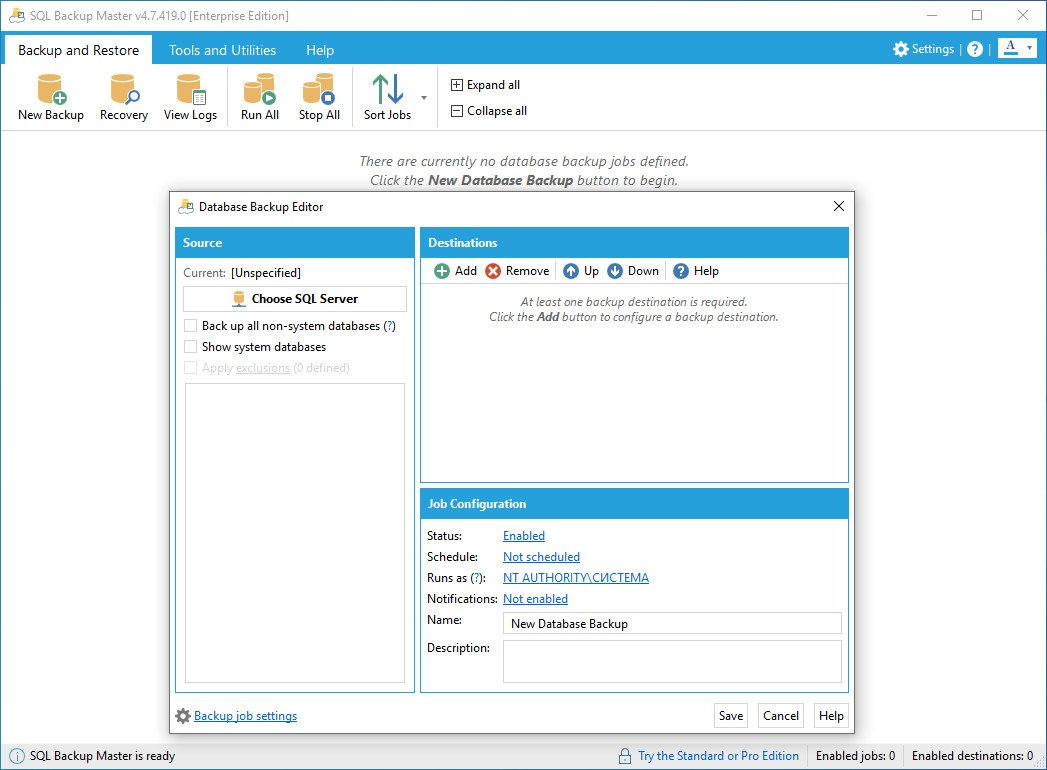Open the Sort Jobs dropdown arrow
Viewport: 1047px width, 770px height.
coord(424,98)
